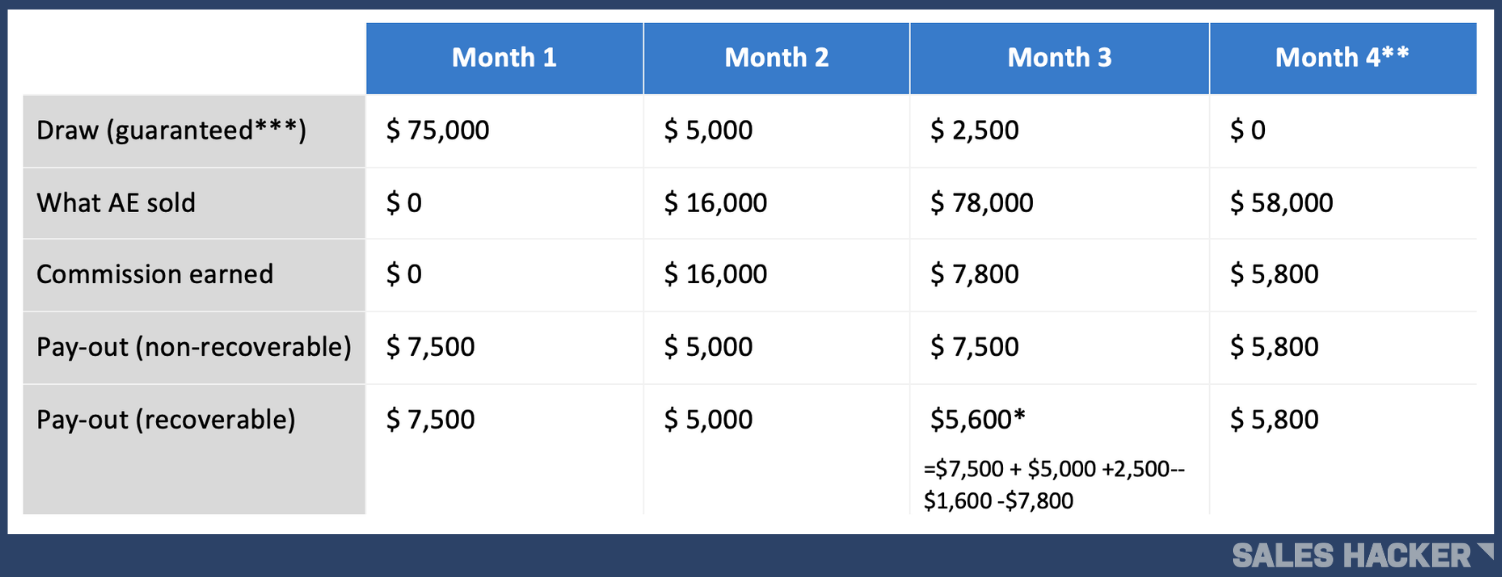Select the Month 1 column header
The image size is (1502, 577).
click(504, 58)
